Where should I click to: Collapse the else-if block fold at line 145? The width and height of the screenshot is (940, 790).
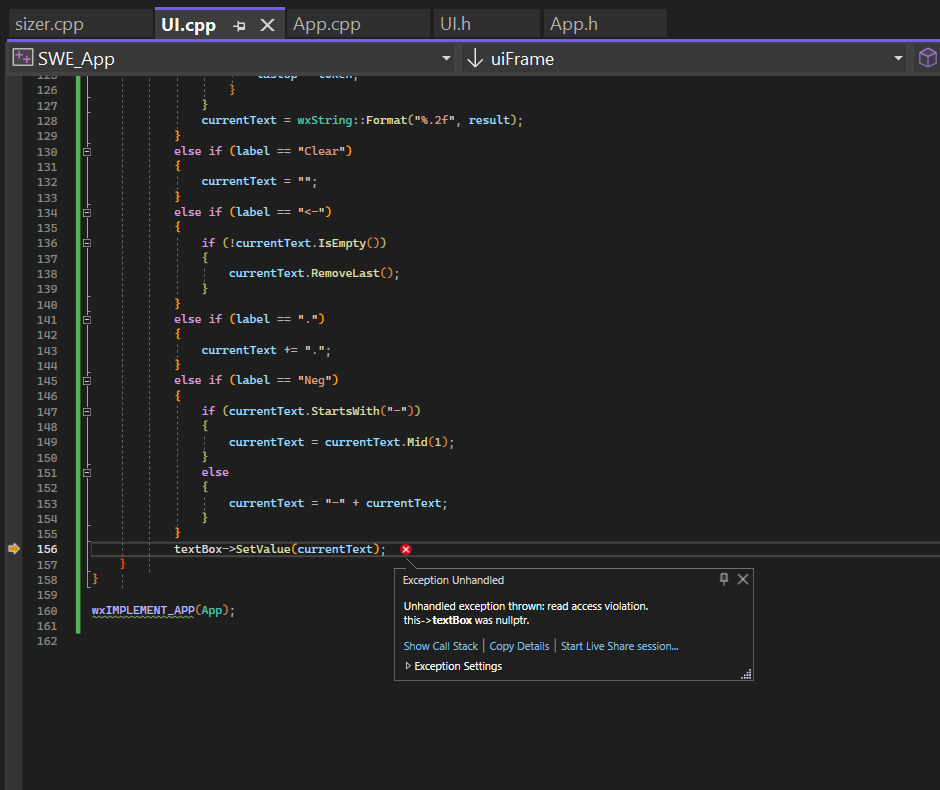[x=86, y=379]
